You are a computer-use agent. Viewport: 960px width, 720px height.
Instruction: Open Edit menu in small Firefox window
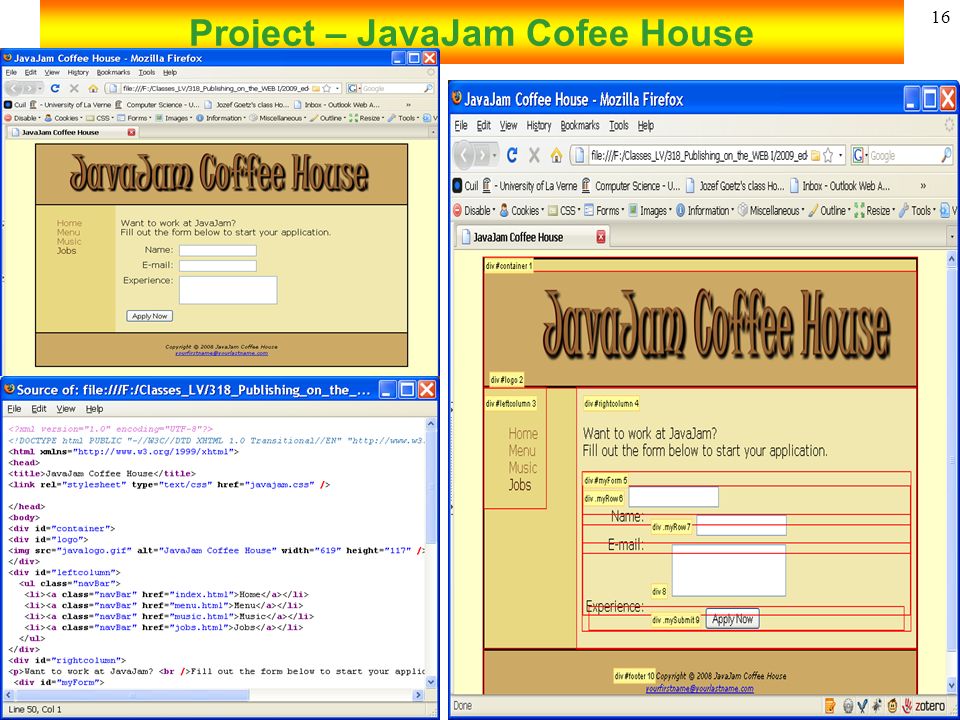point(31,72)
